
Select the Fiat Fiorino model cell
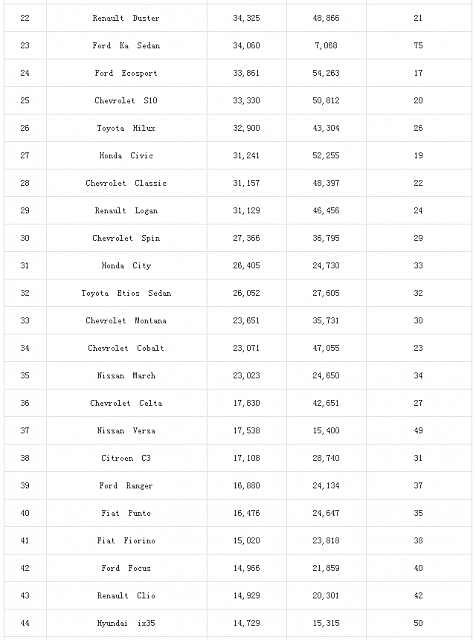pos(126,540)
